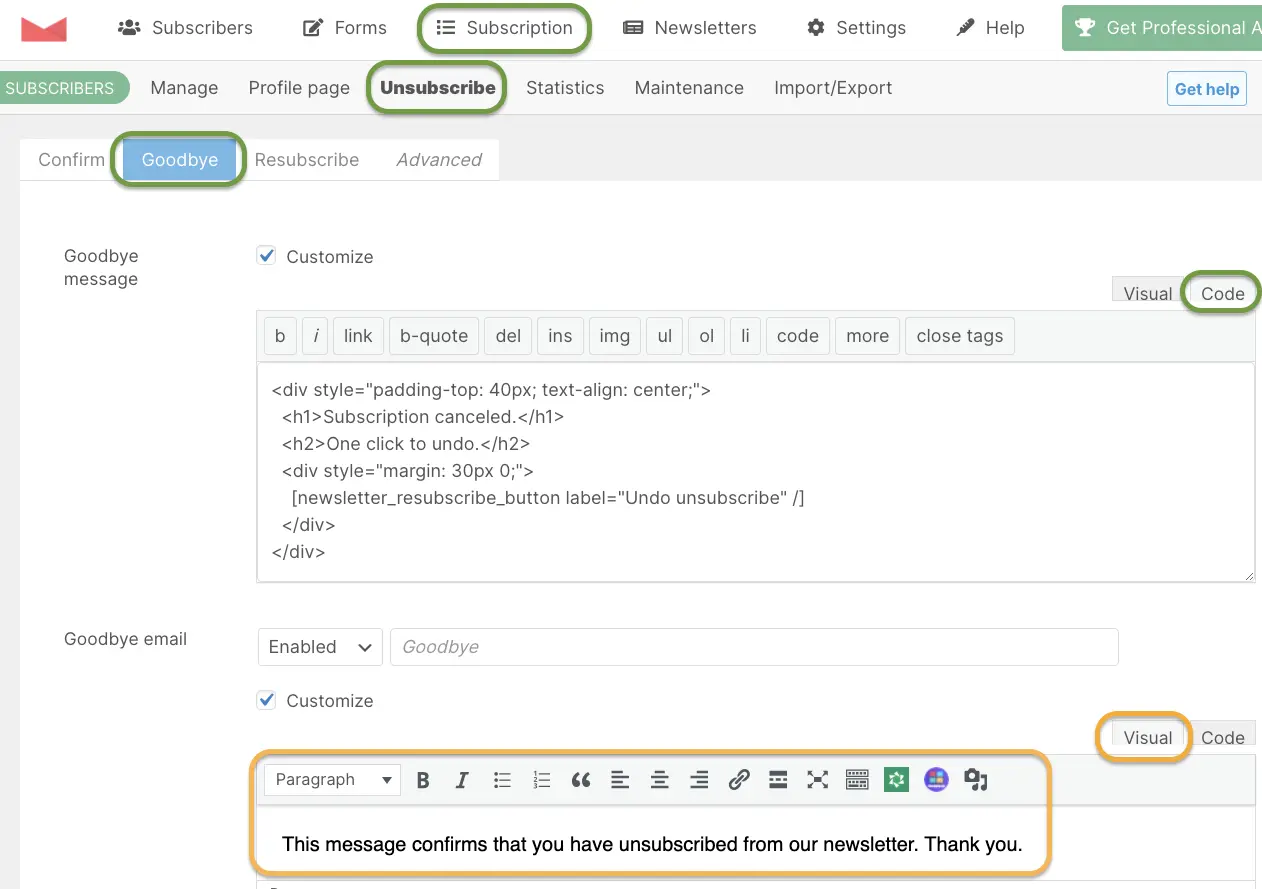Open the Newsletters menu

689,28
